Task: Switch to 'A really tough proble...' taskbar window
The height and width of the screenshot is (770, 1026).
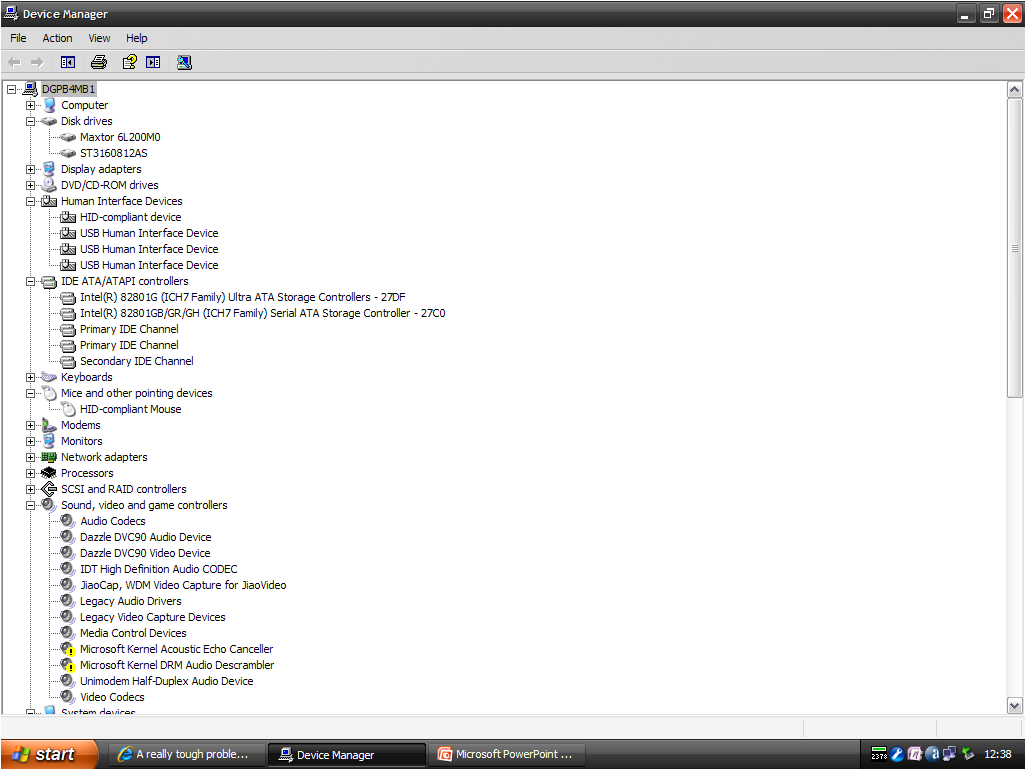Action: (x=186, y=754)
